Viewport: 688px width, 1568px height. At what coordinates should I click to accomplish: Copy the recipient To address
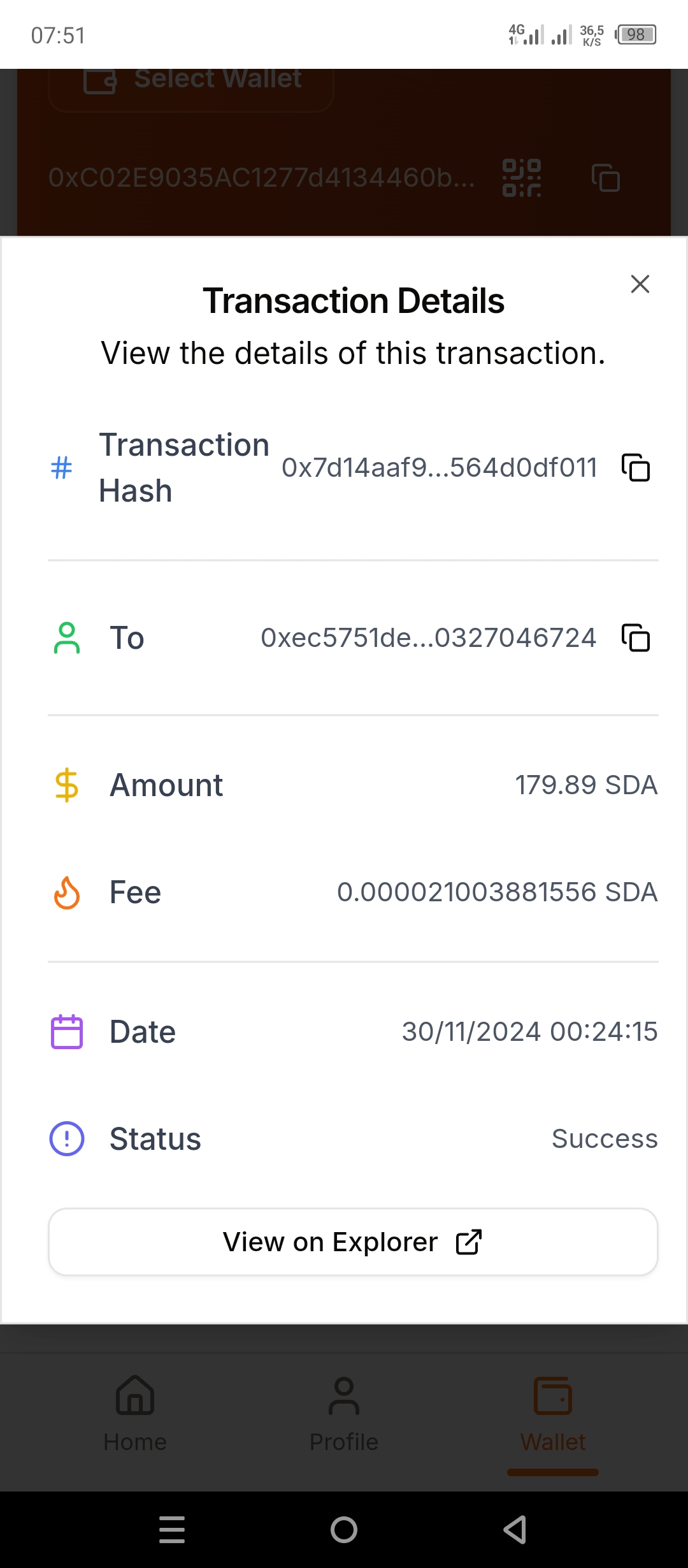635,637
